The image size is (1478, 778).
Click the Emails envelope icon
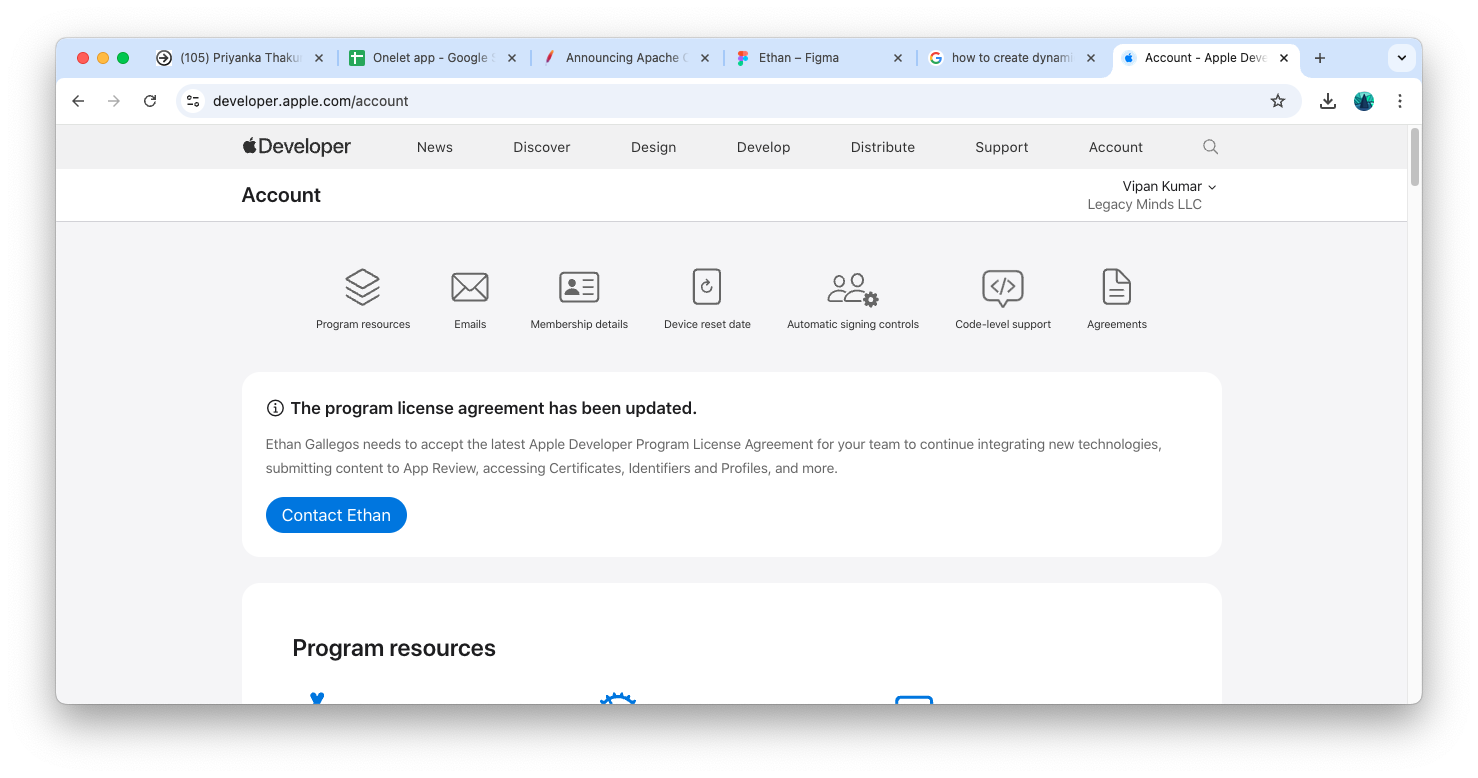pyautogui.click(x=469, y=287)
